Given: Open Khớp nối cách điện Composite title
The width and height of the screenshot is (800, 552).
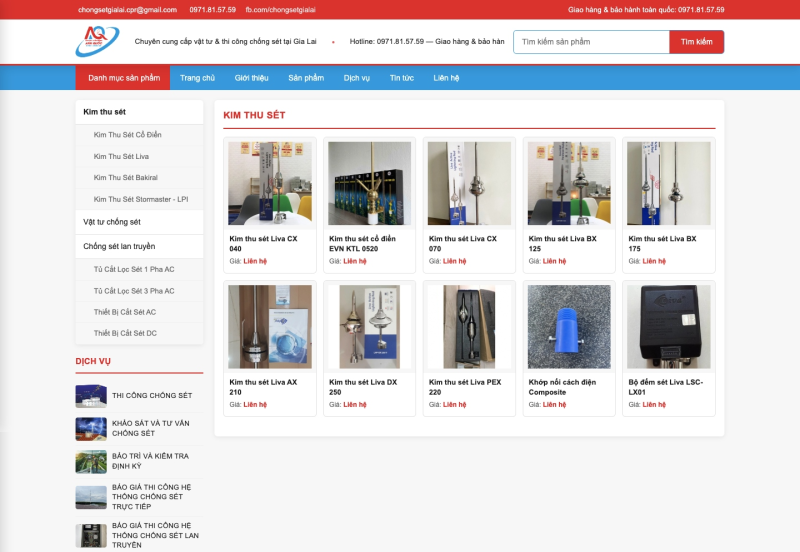Looking at the screenshot, I should click(562, 387).
